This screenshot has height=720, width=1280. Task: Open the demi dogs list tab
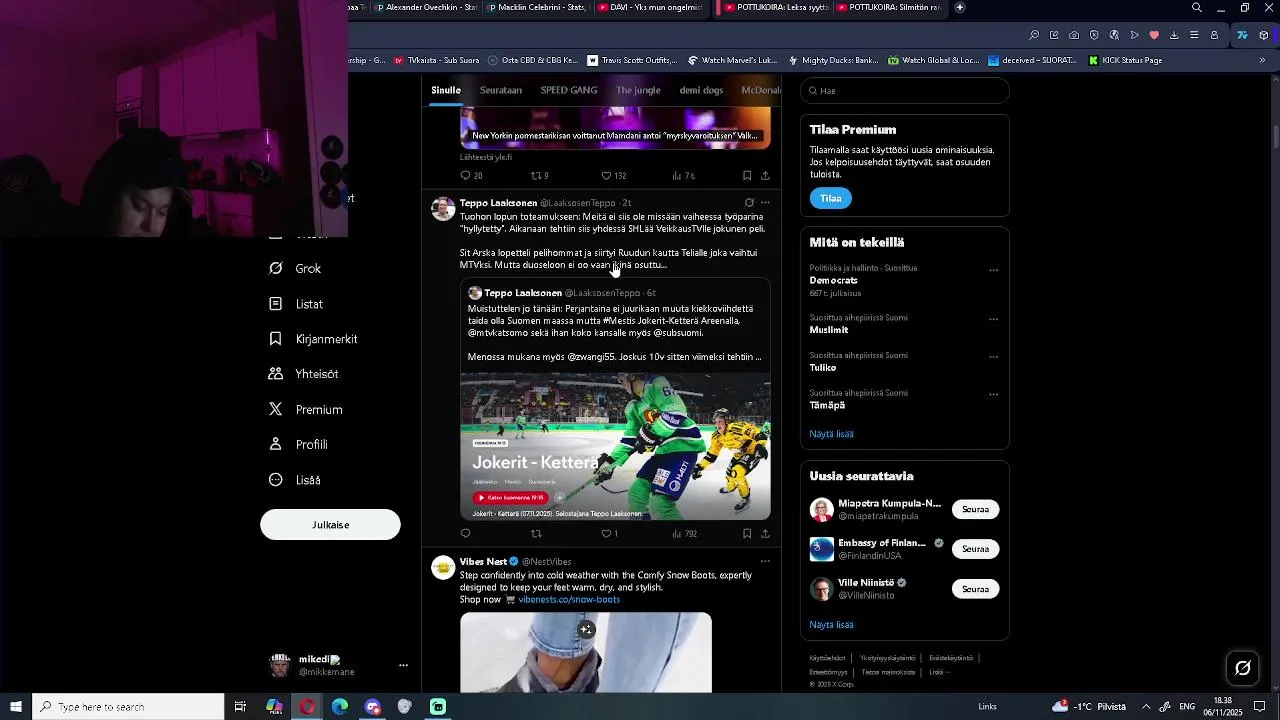[x=701, y=90]
